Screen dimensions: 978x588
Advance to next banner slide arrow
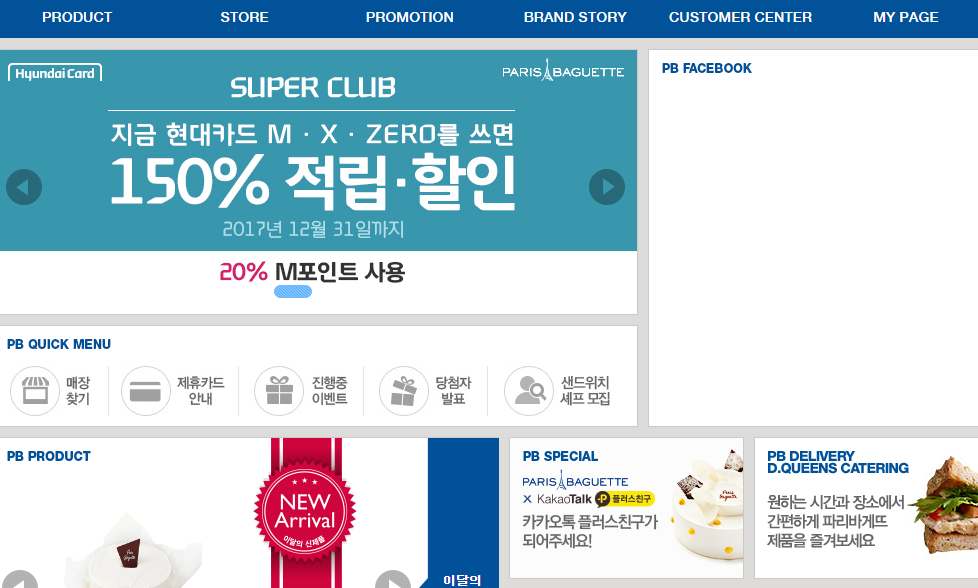(607, 187)
